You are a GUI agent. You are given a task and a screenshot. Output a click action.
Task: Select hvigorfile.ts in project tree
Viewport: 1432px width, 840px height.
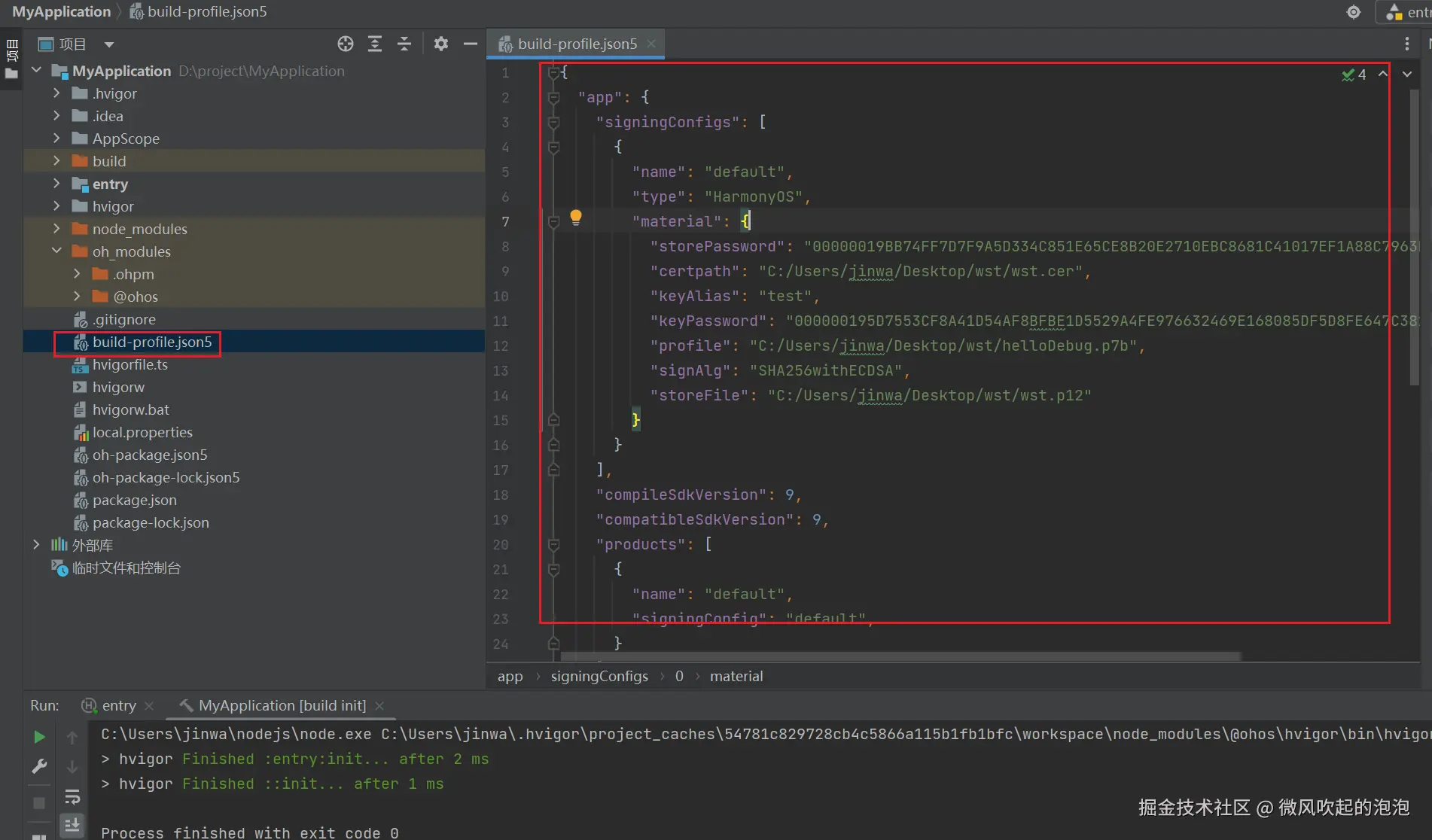(129, 364)
